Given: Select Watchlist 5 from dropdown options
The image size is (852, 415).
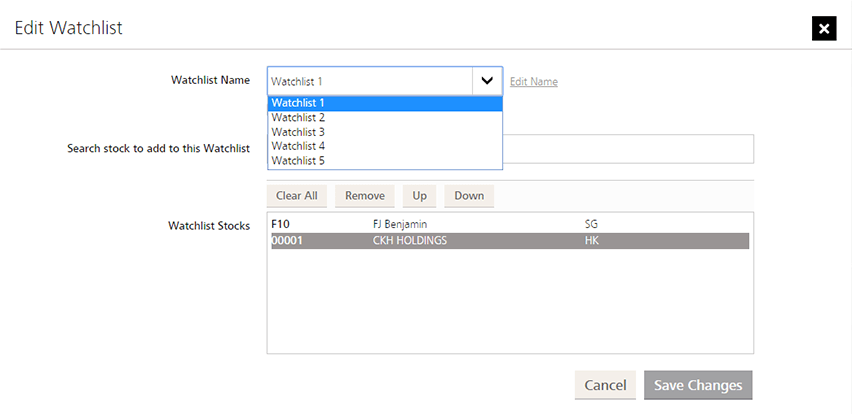Looking at the screenshot, I should tap(385, 160).
